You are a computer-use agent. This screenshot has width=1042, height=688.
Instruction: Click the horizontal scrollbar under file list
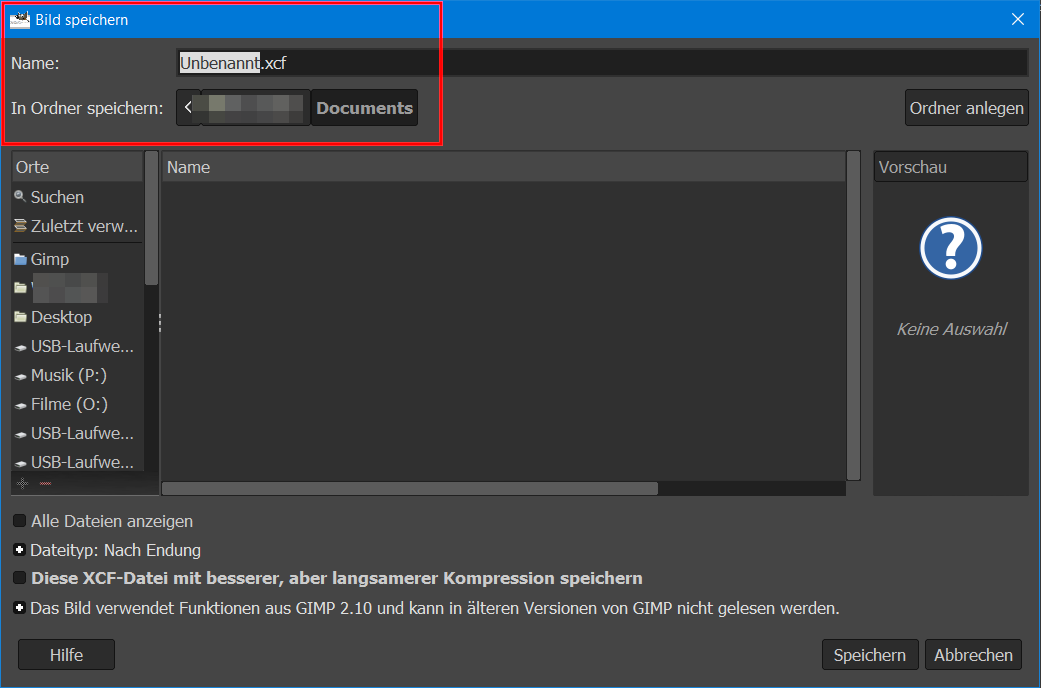[x=410, y=489]
